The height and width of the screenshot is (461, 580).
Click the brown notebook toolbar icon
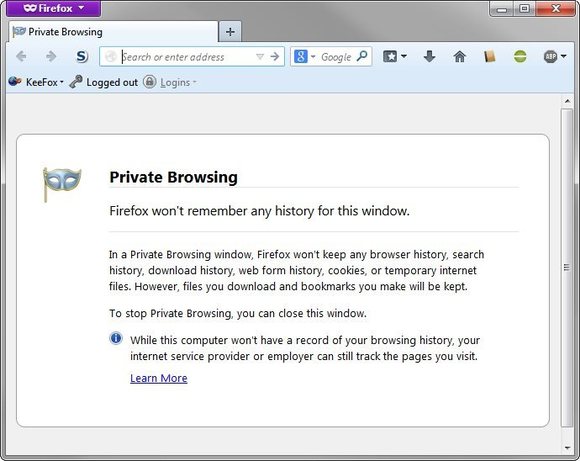[x=490, y=56]
